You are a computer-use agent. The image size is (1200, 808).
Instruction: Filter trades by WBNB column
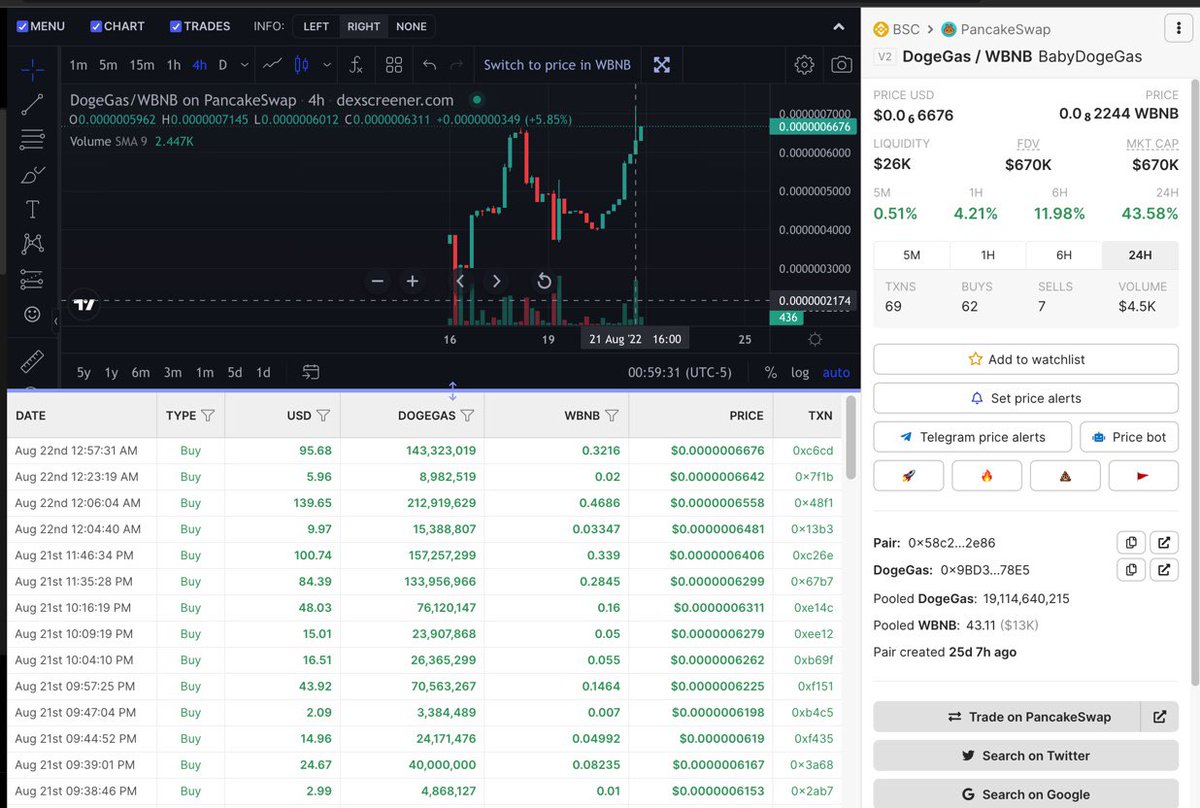point(612,415)
